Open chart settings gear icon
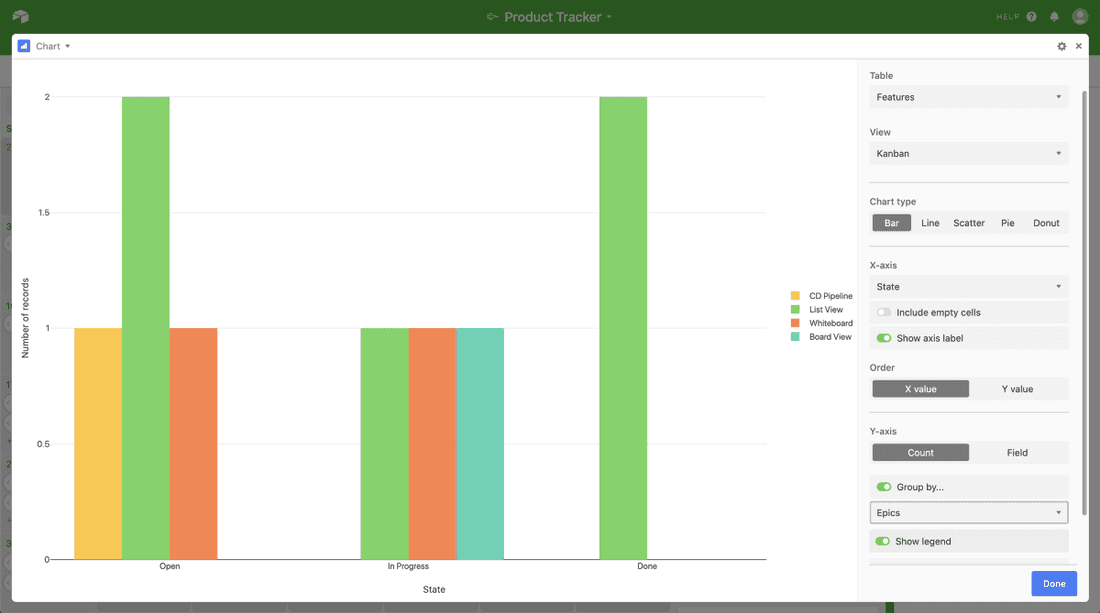Viewport: 1100px width, 613px height. coord(1062,46)
